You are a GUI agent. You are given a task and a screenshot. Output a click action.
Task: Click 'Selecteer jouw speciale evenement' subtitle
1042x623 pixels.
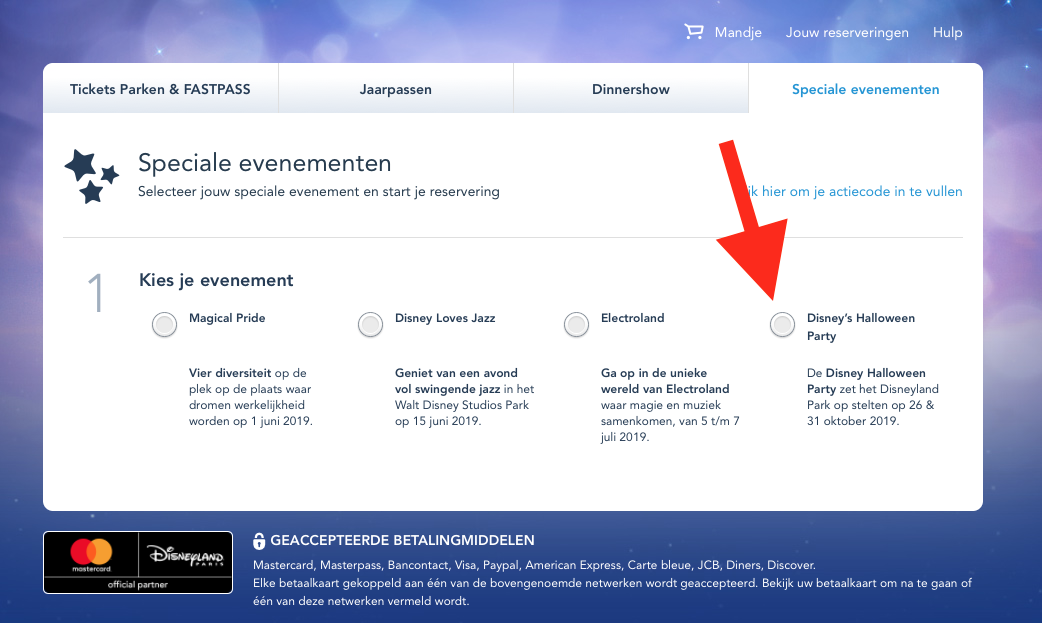tap(318, 191)
